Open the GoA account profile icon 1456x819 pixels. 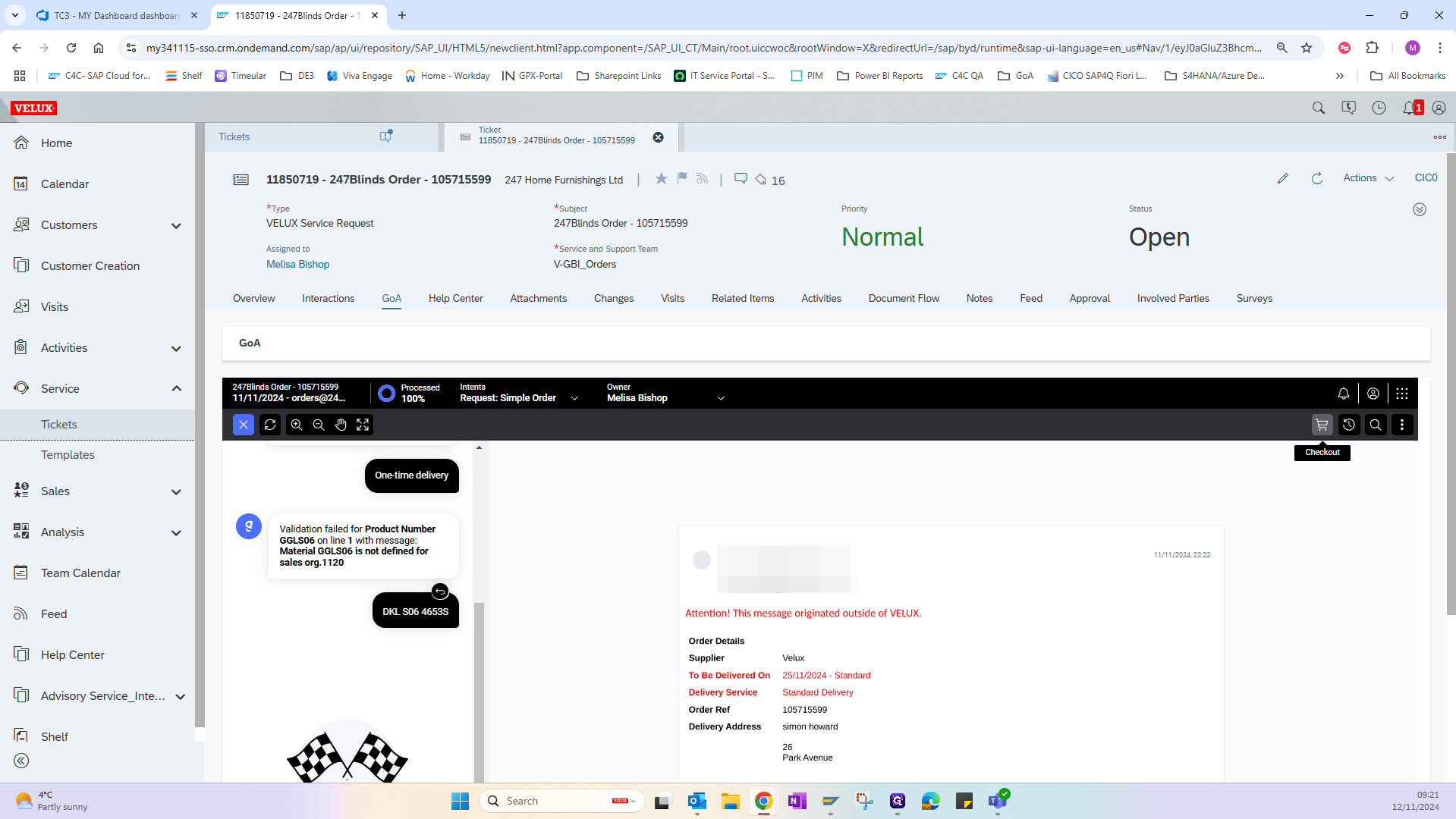pos(1373,394)
